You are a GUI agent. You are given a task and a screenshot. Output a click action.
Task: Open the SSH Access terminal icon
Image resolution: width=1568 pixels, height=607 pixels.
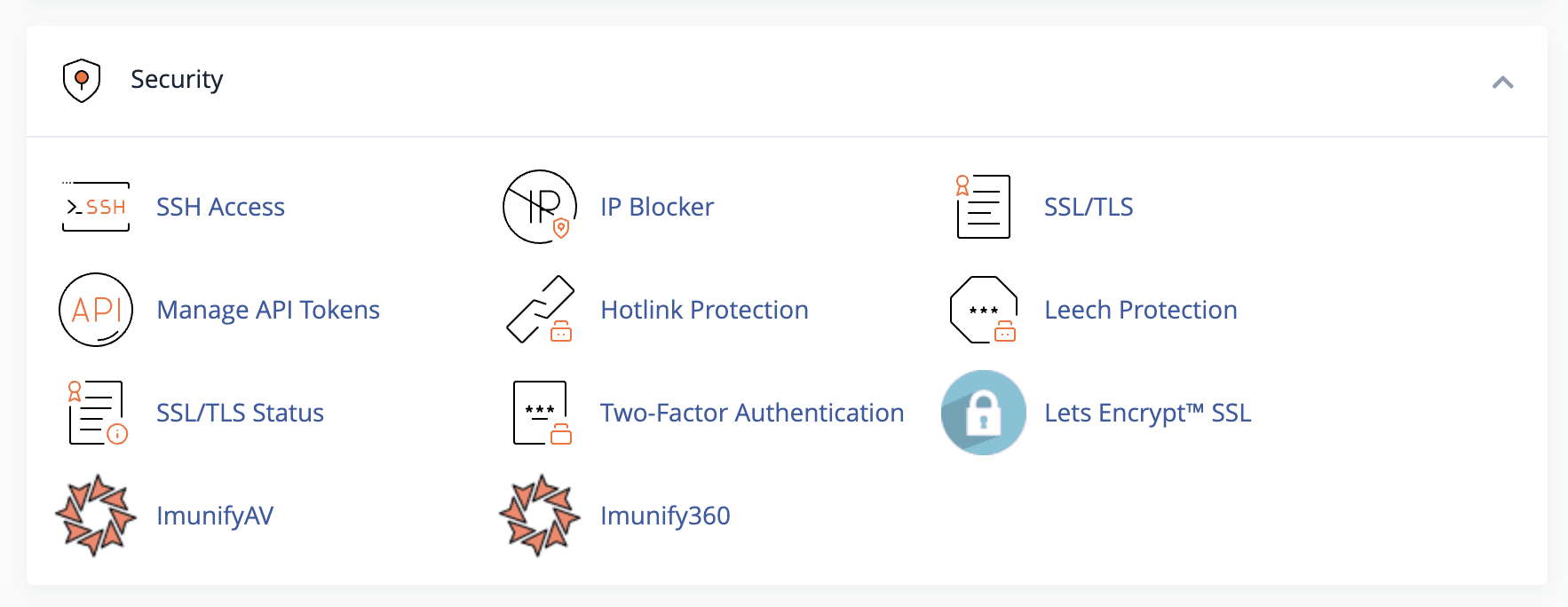coord(96,207)
